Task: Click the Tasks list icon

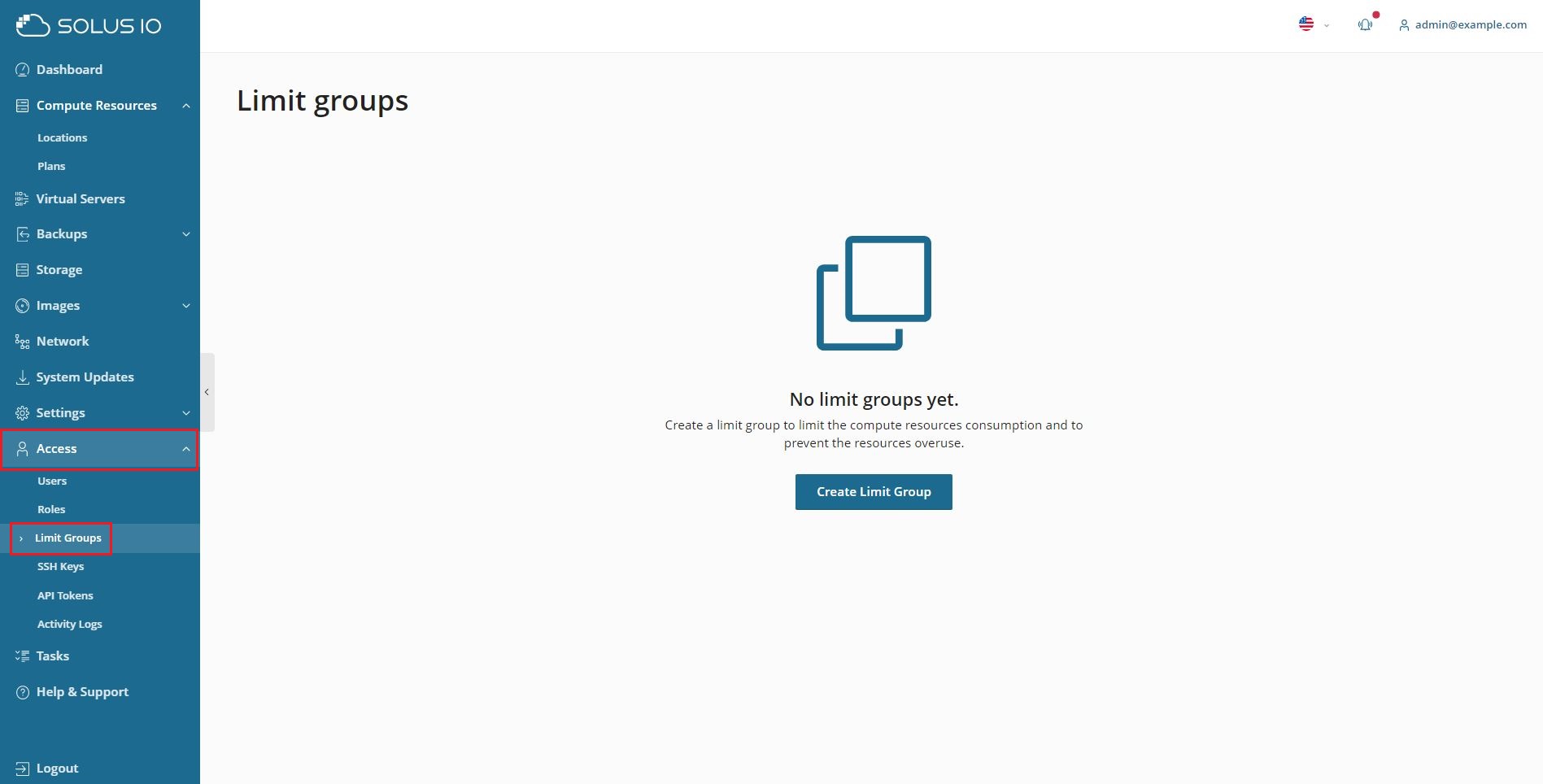Action: pyautogui.click(x=23, y=656)
